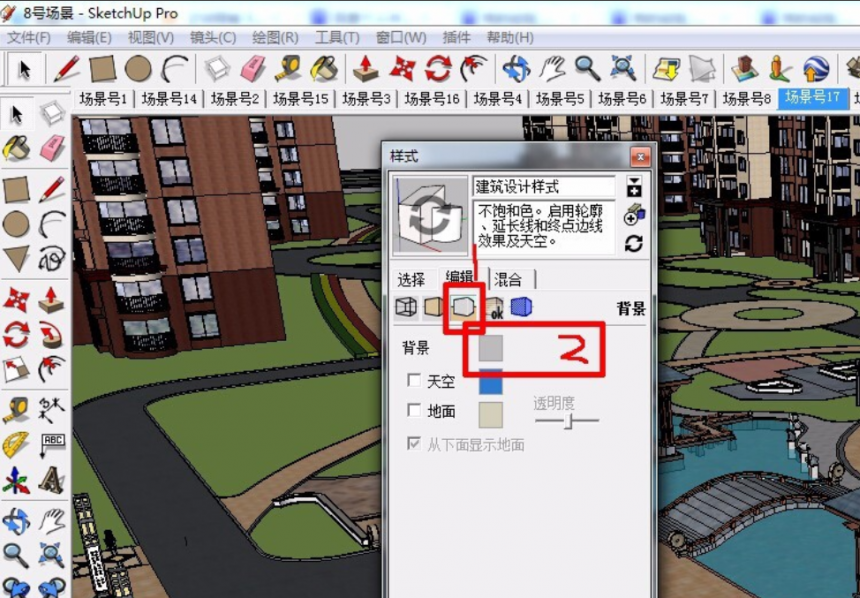
Task: Select the Text label tool in left toolbar
Action: point(52,444)
